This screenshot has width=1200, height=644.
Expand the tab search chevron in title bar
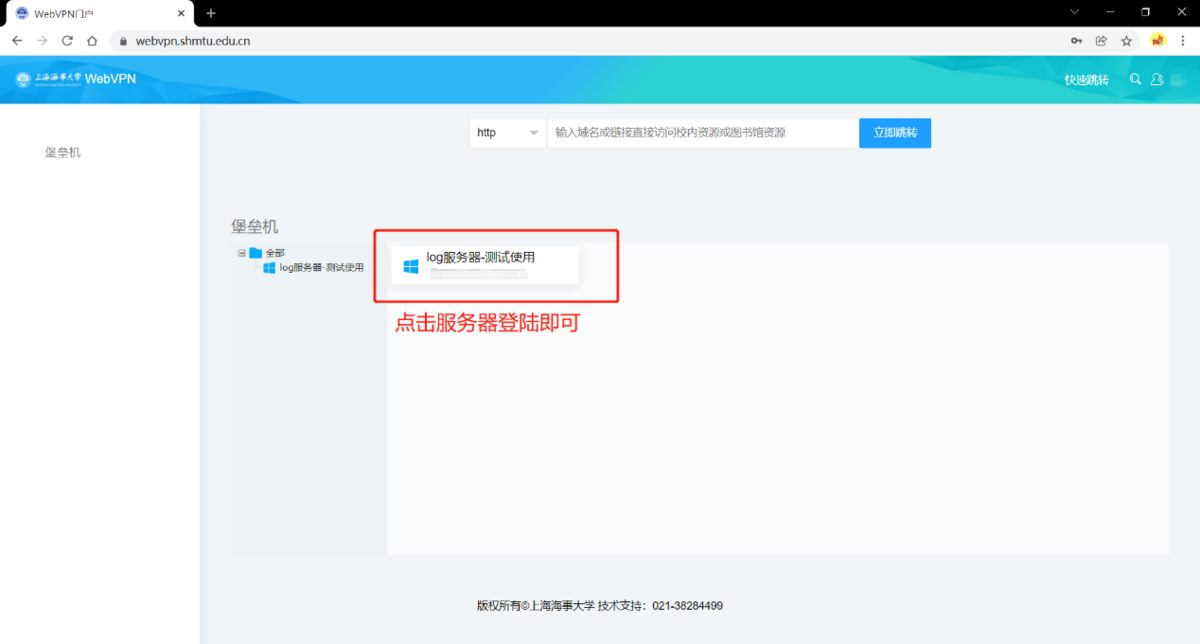point(1075,12)
